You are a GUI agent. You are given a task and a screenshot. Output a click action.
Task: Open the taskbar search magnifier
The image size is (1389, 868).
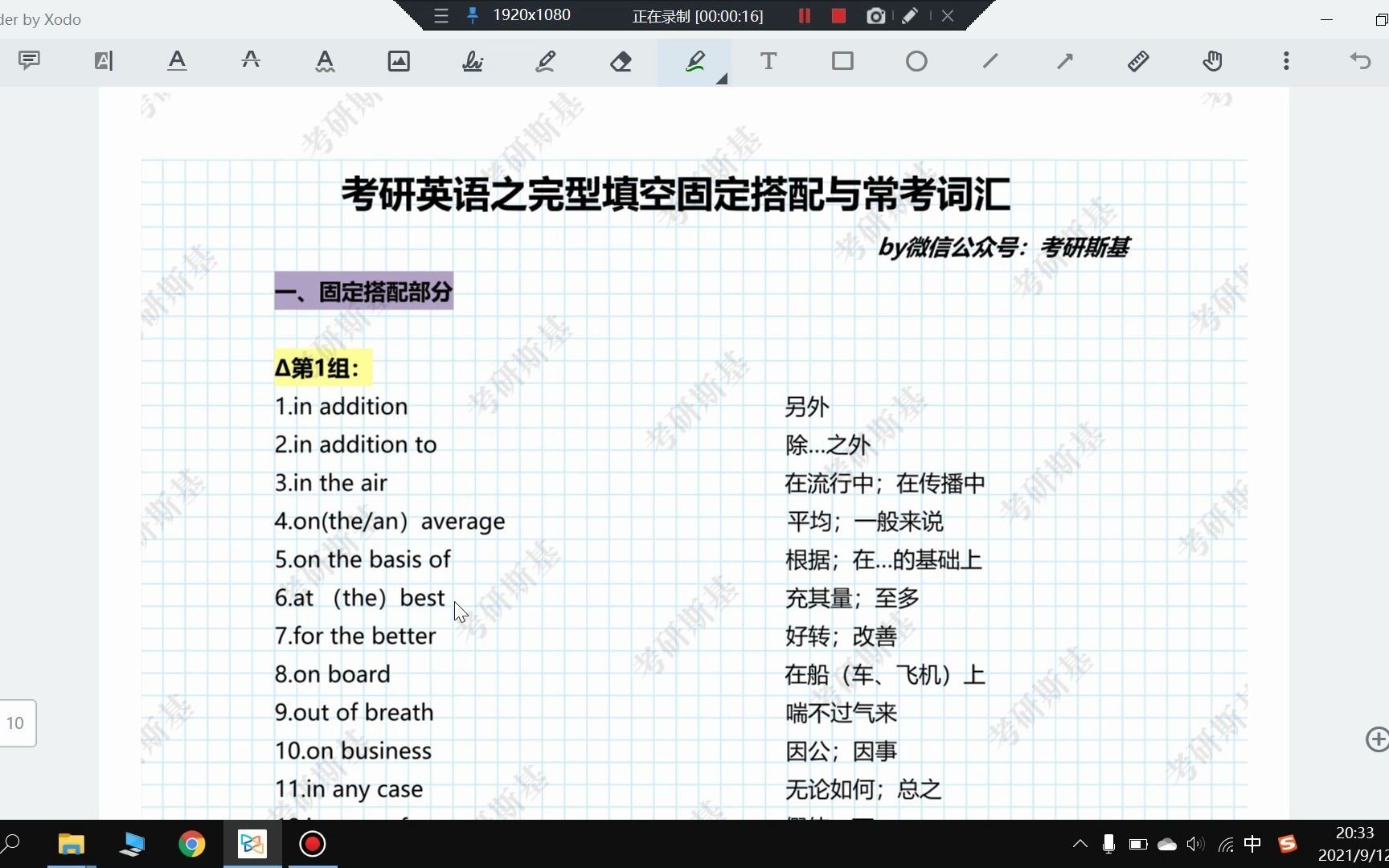click(11, 844)
